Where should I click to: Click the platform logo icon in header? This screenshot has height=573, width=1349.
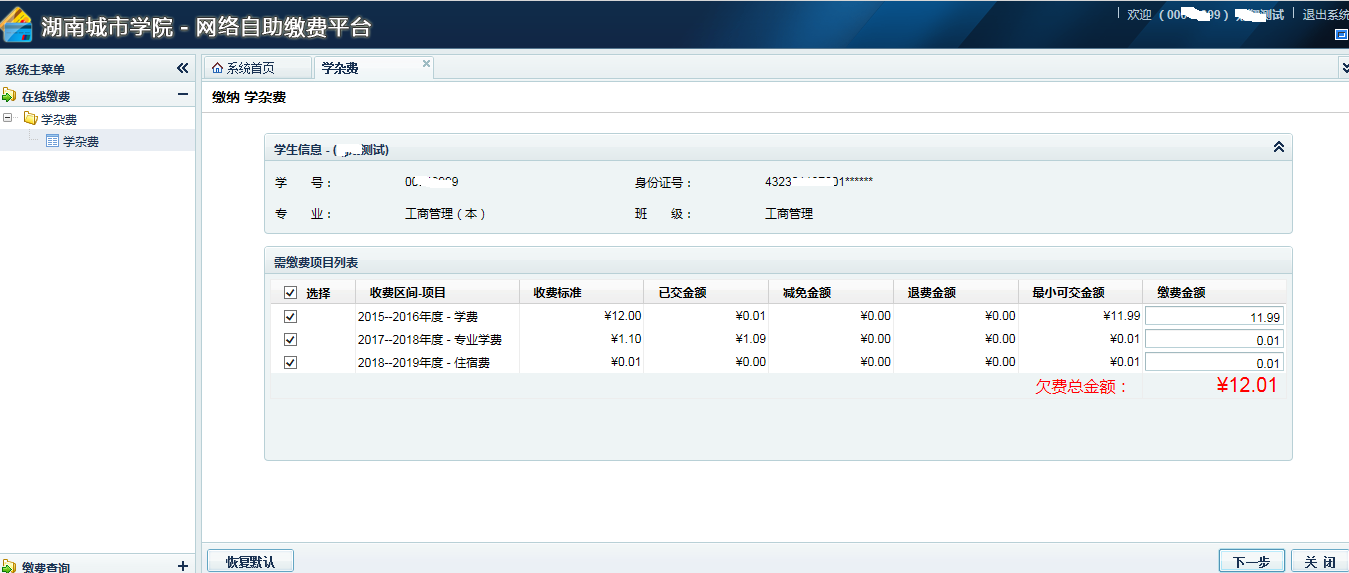(18, 25)
